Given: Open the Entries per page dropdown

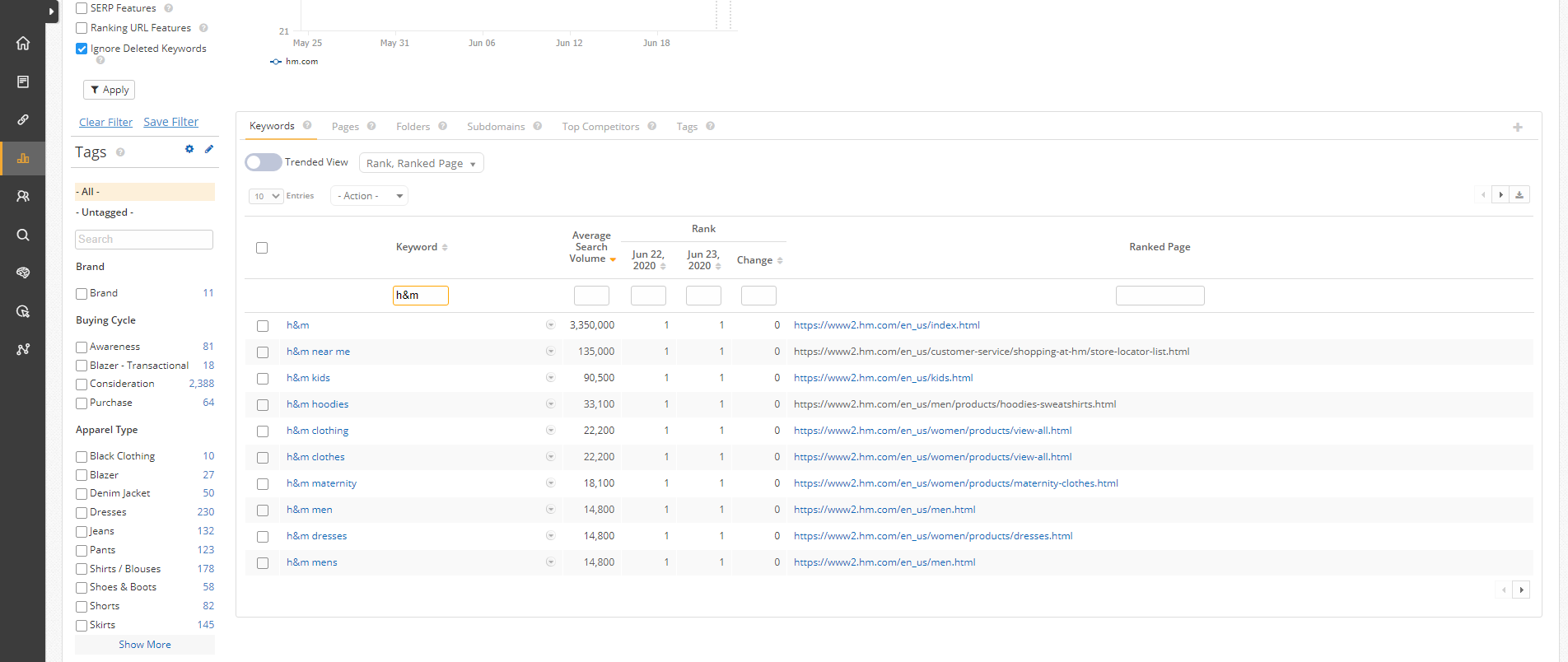Looking at the screenshot, I should 266,196.
